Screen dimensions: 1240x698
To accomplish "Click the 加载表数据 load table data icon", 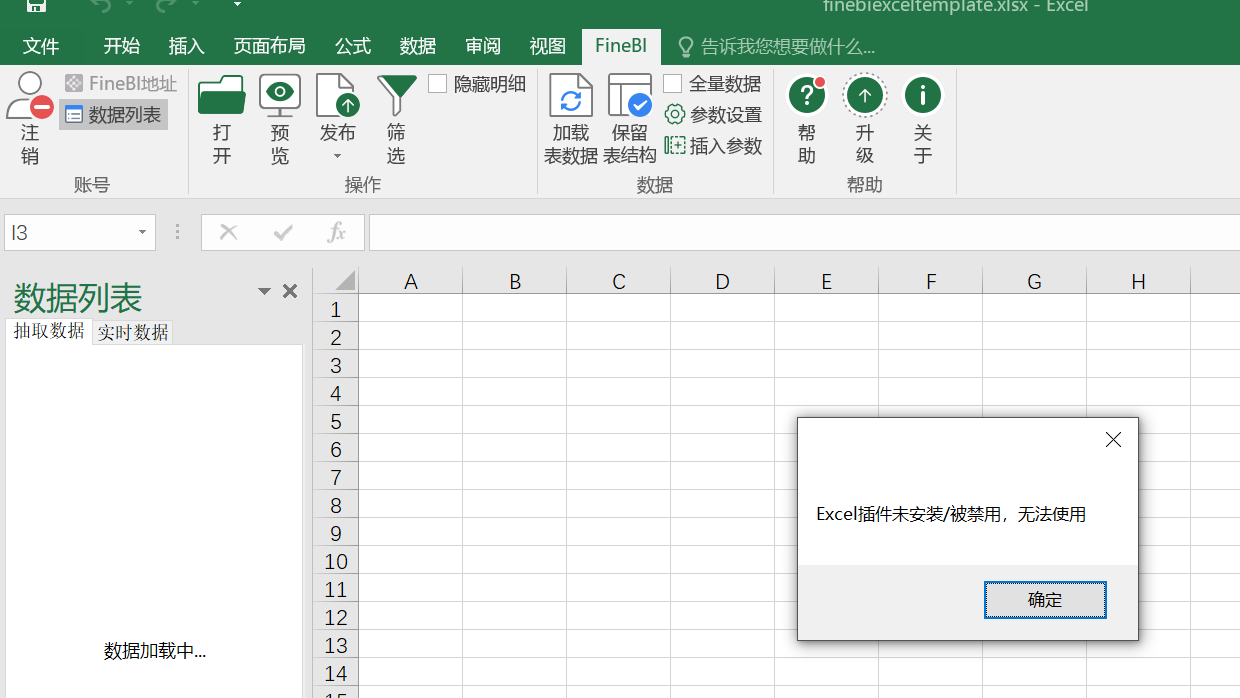I will tap(571, 96).
